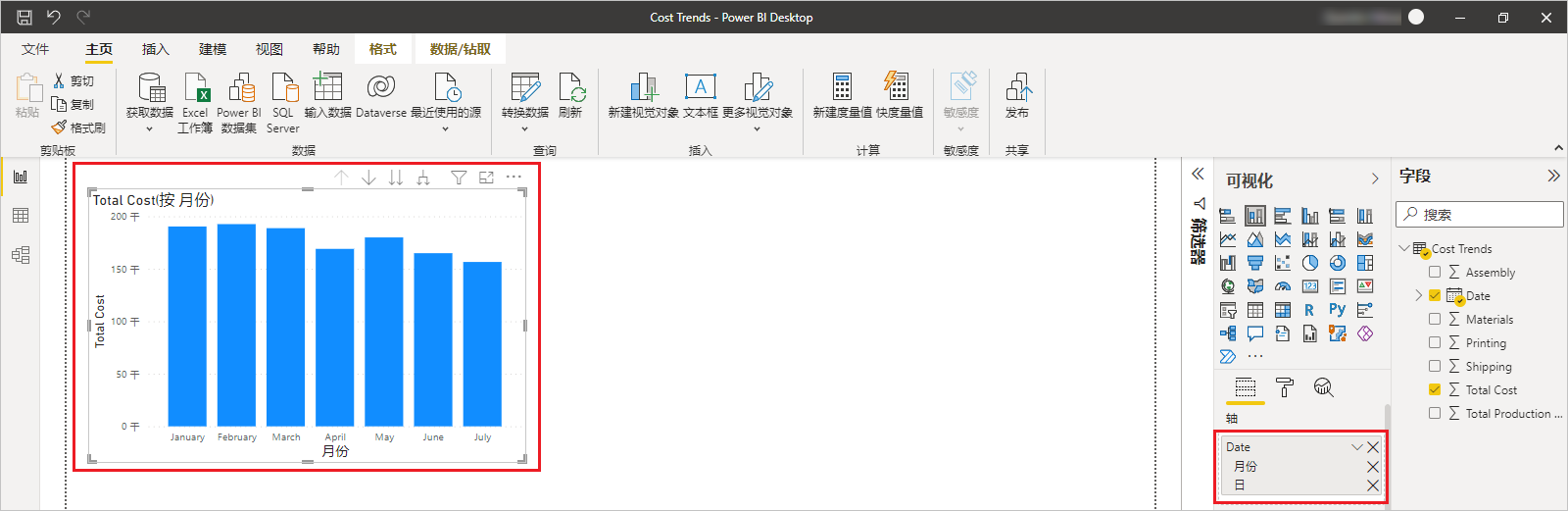Screen dimensions: 1568x511
Task: Open 更多视觉对象 dropdown
Action: [757, 128]
